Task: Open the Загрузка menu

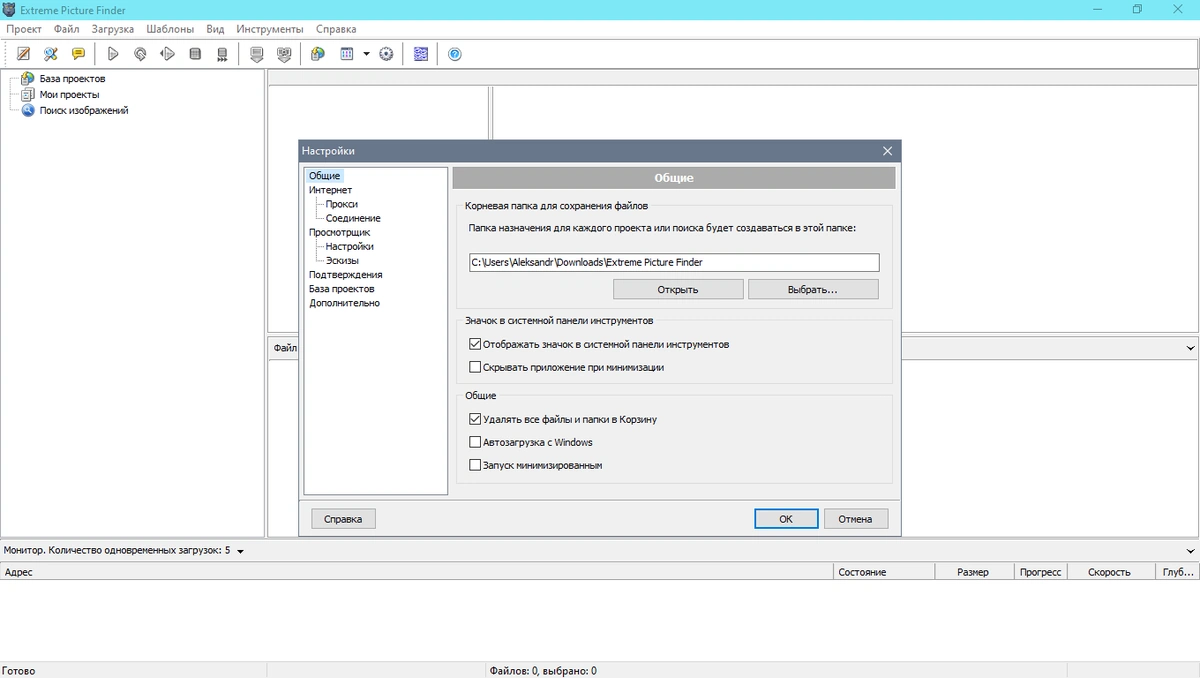Action: [x=113, y=29]
